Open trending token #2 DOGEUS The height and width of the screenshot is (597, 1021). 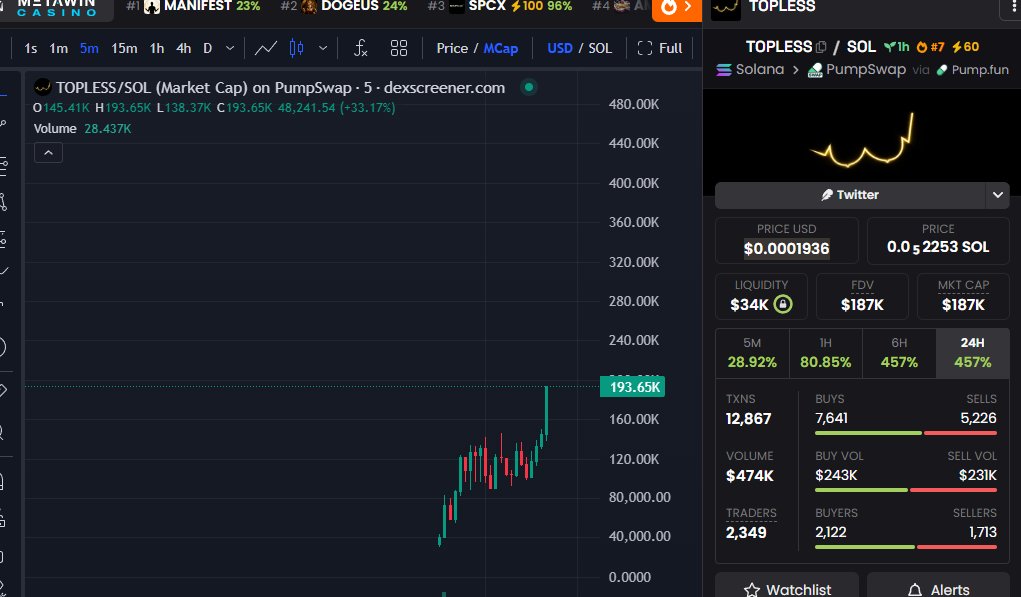(344, 7)
